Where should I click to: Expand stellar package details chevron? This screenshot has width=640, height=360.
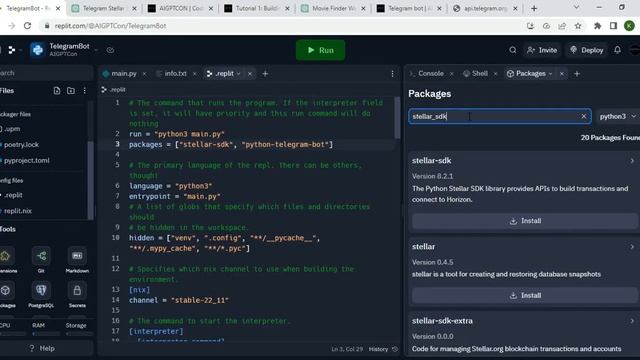point(632,247)
